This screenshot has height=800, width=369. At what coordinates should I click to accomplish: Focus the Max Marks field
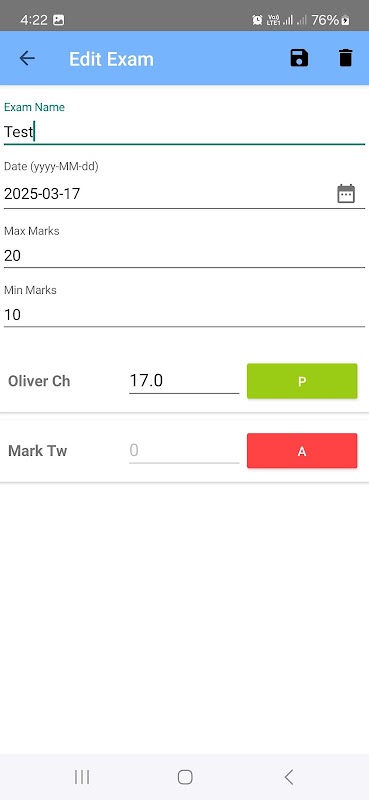(184, 255)
